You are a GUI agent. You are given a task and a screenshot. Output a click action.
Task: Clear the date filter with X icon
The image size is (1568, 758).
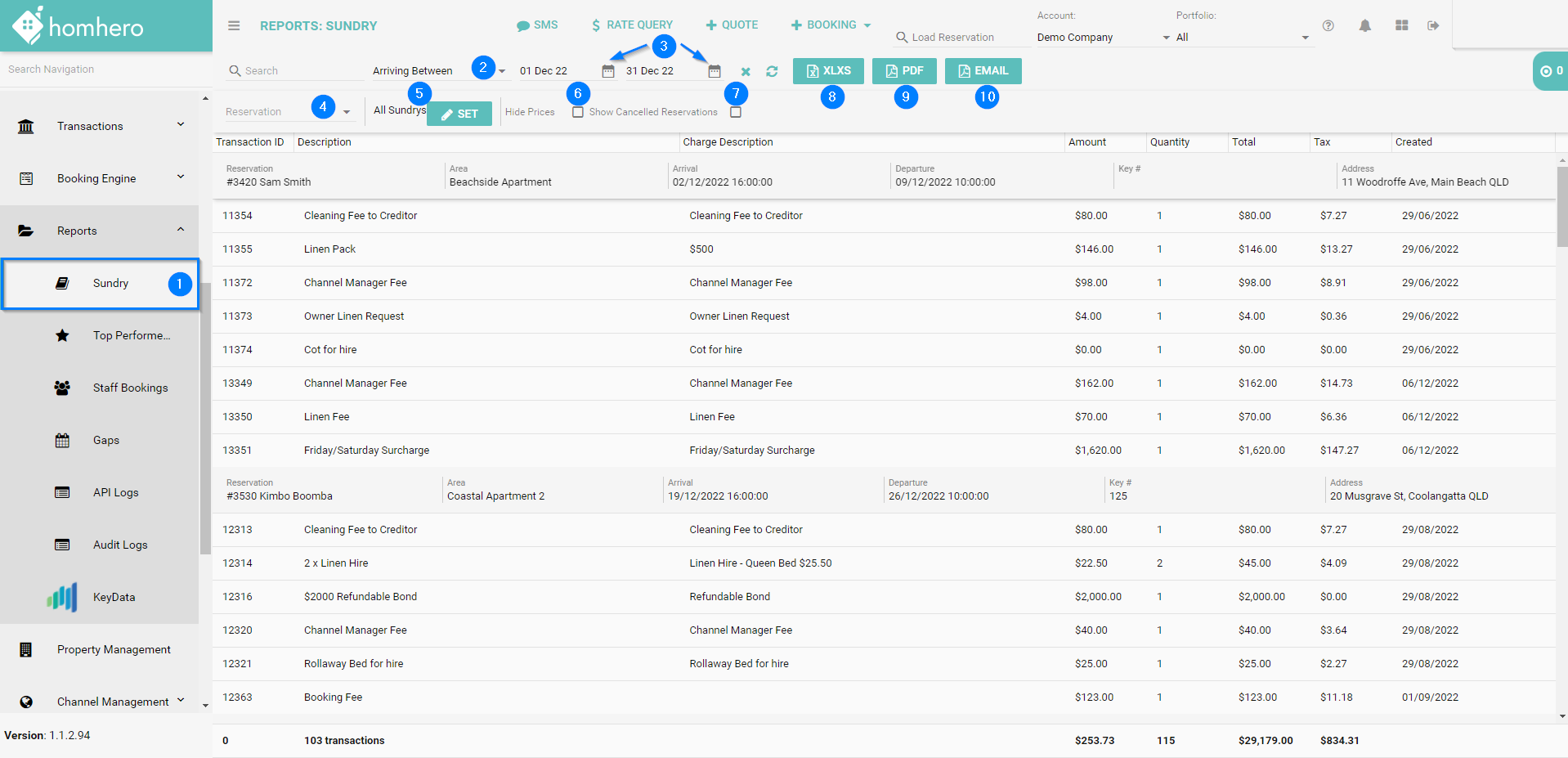(x=746, y=72)
